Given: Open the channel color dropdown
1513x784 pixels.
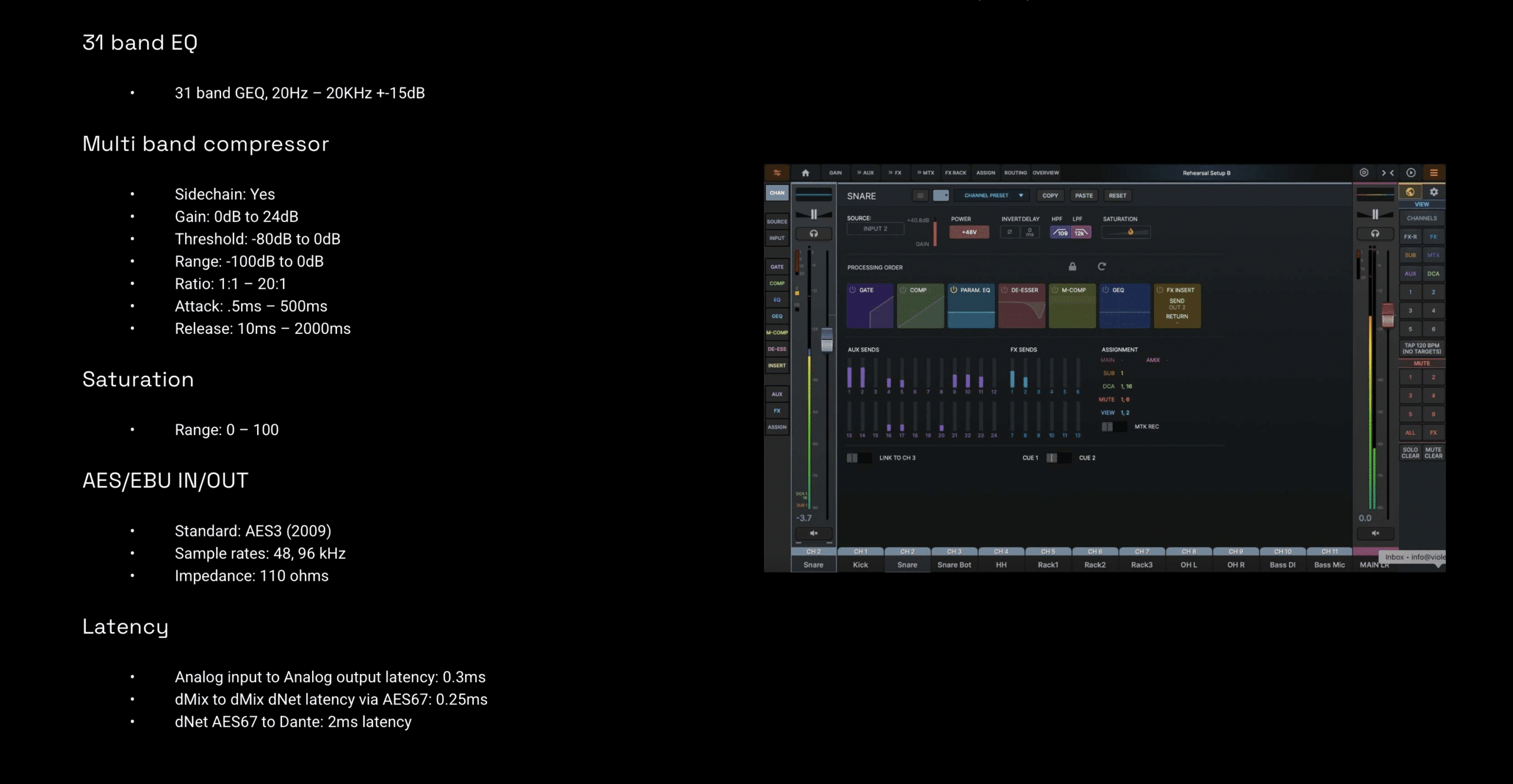Looking at the screenshot, I should pyautogui.click(x=941, y=196).
